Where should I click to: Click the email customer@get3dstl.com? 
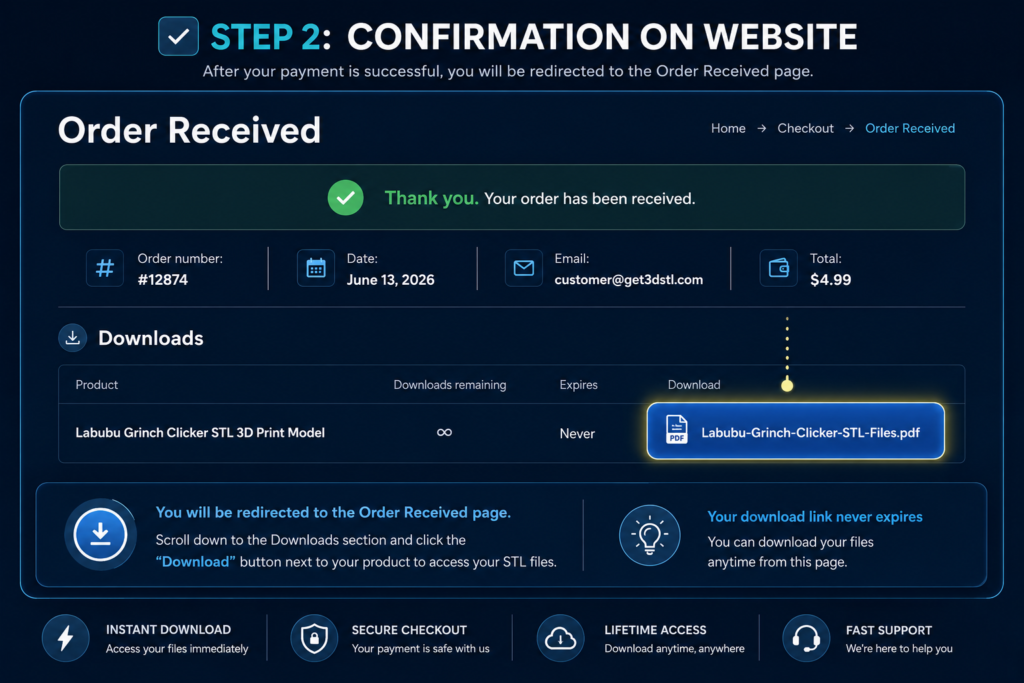tap(629, 280)
